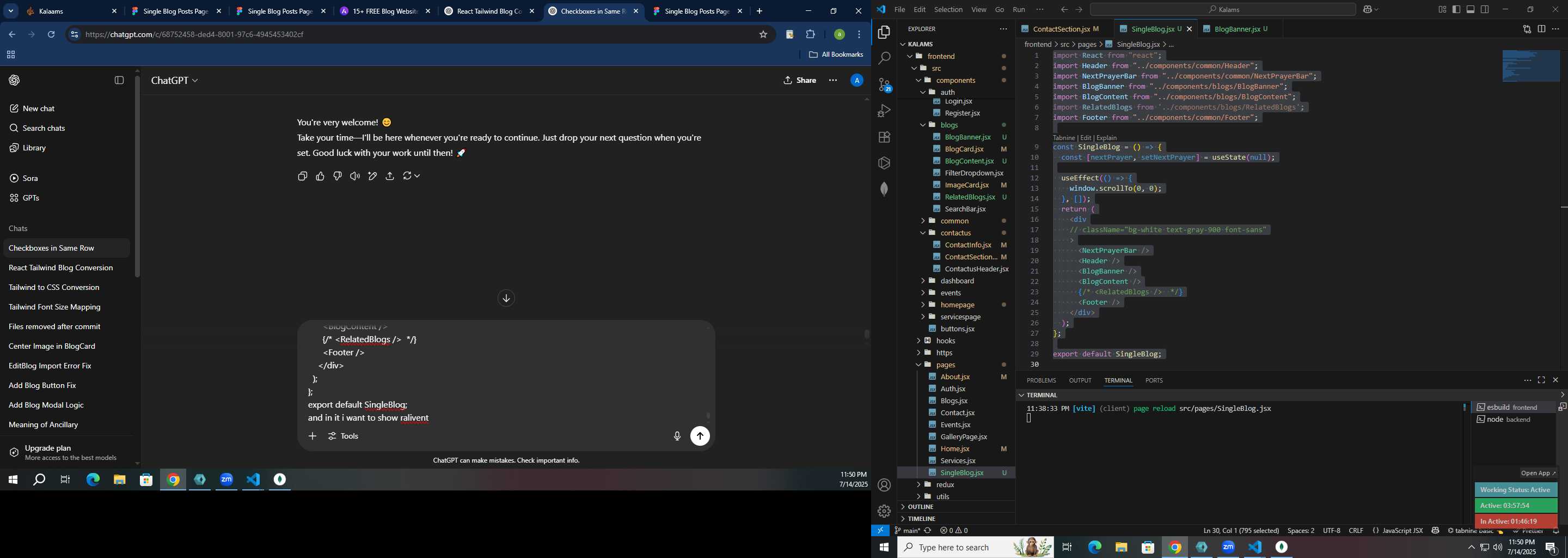
Task: Open Search chats
Action: 37,128
